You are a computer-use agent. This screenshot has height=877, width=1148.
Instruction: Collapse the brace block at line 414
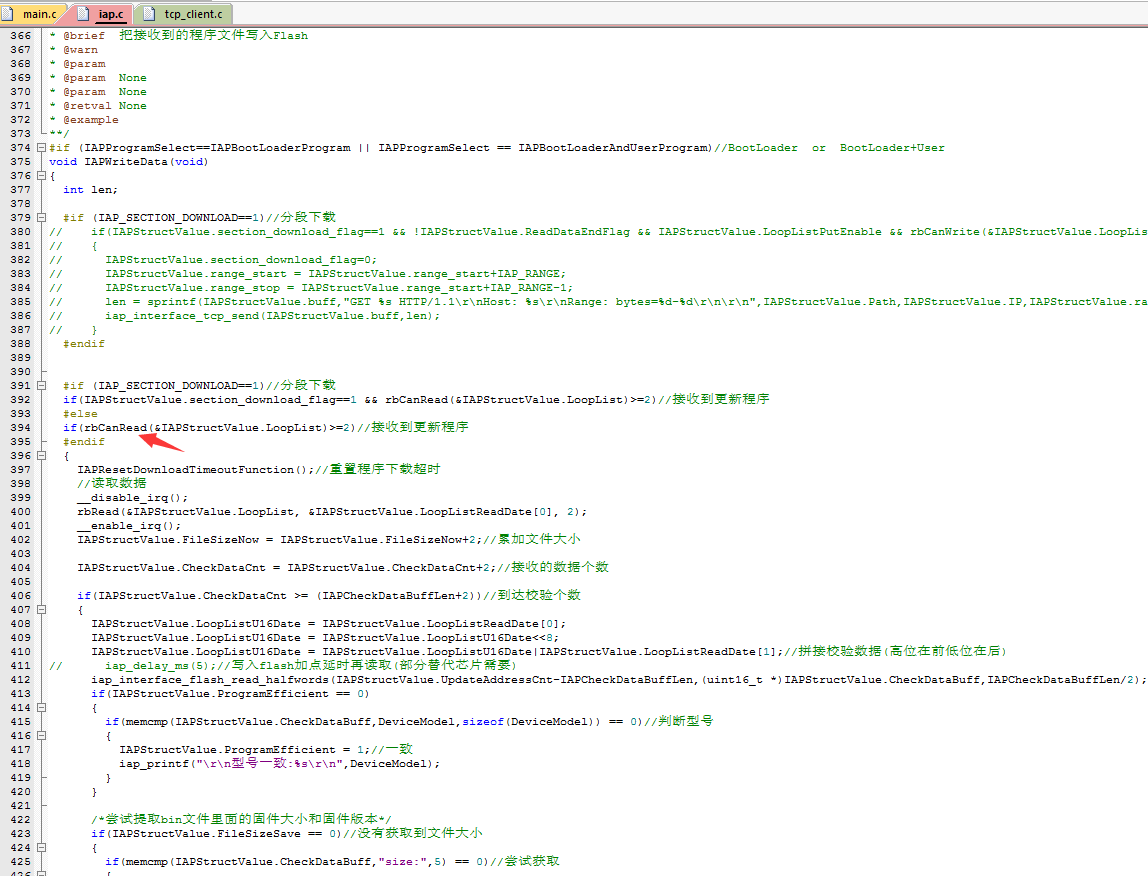42,708
